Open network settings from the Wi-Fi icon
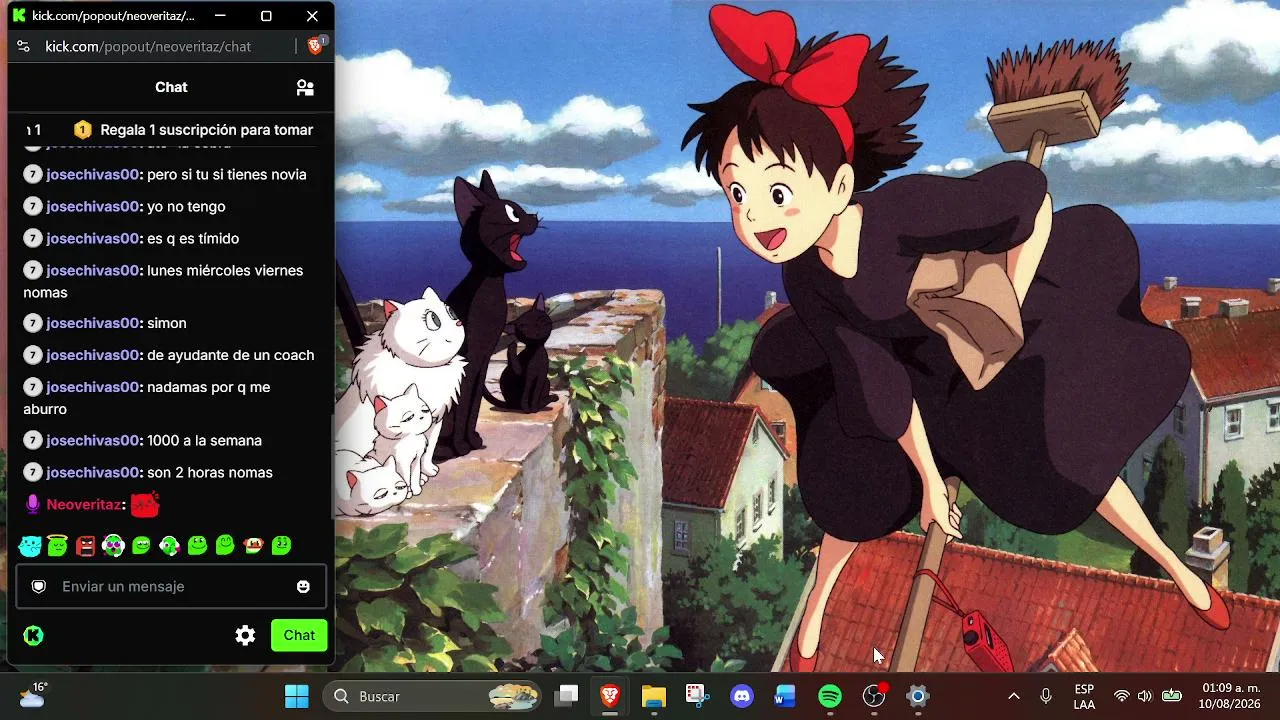The width and height of the screenshot is (1280, 720). (x=1122, y=696)
